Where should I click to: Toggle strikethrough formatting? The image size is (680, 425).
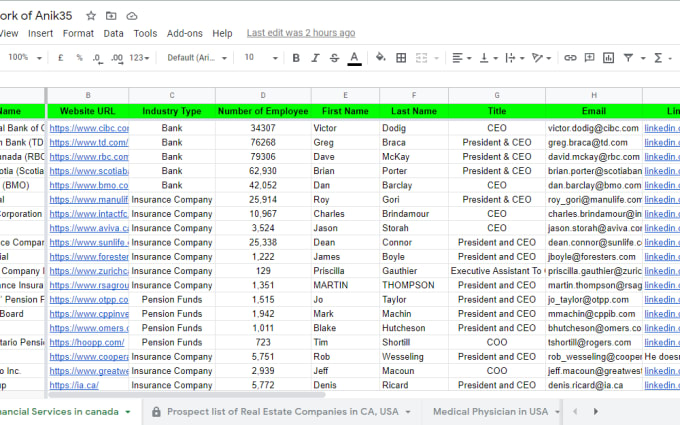pos(334,58)
